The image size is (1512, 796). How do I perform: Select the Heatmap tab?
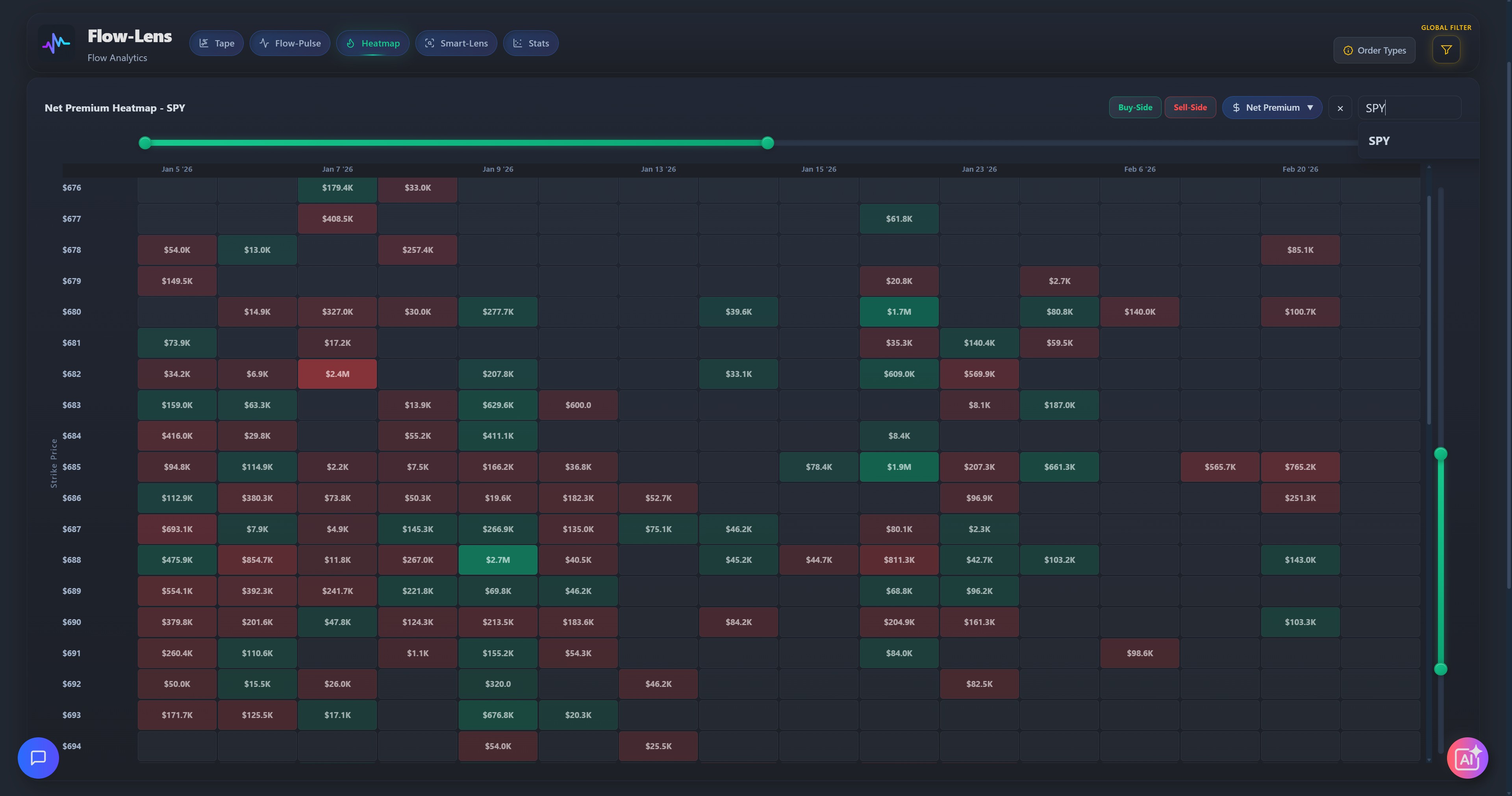(x=373, y=43)
